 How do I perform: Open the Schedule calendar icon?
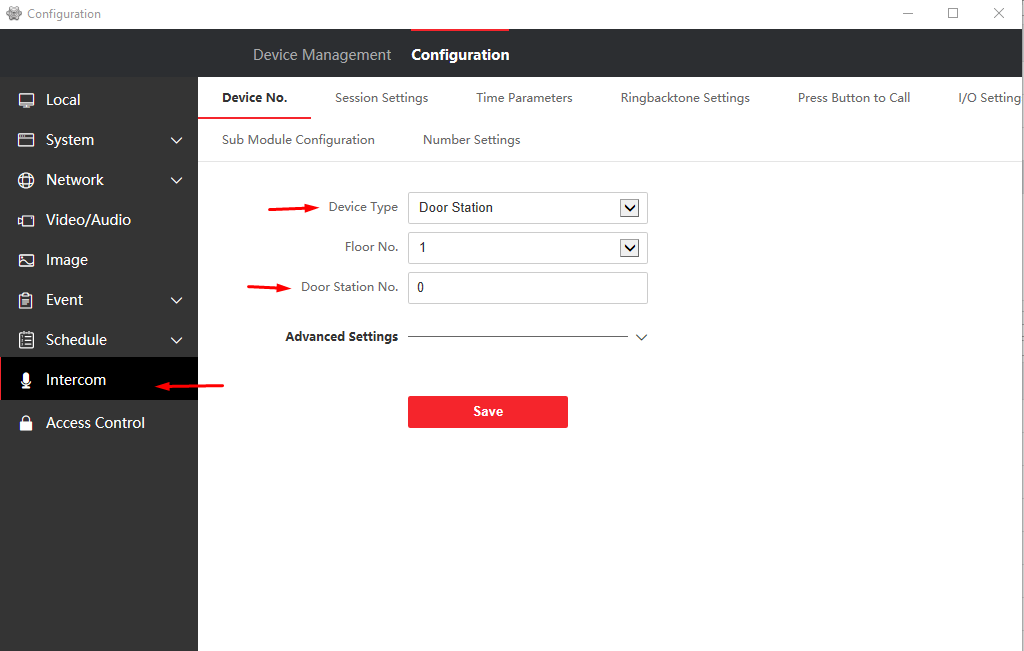click(x=26, y=340)
